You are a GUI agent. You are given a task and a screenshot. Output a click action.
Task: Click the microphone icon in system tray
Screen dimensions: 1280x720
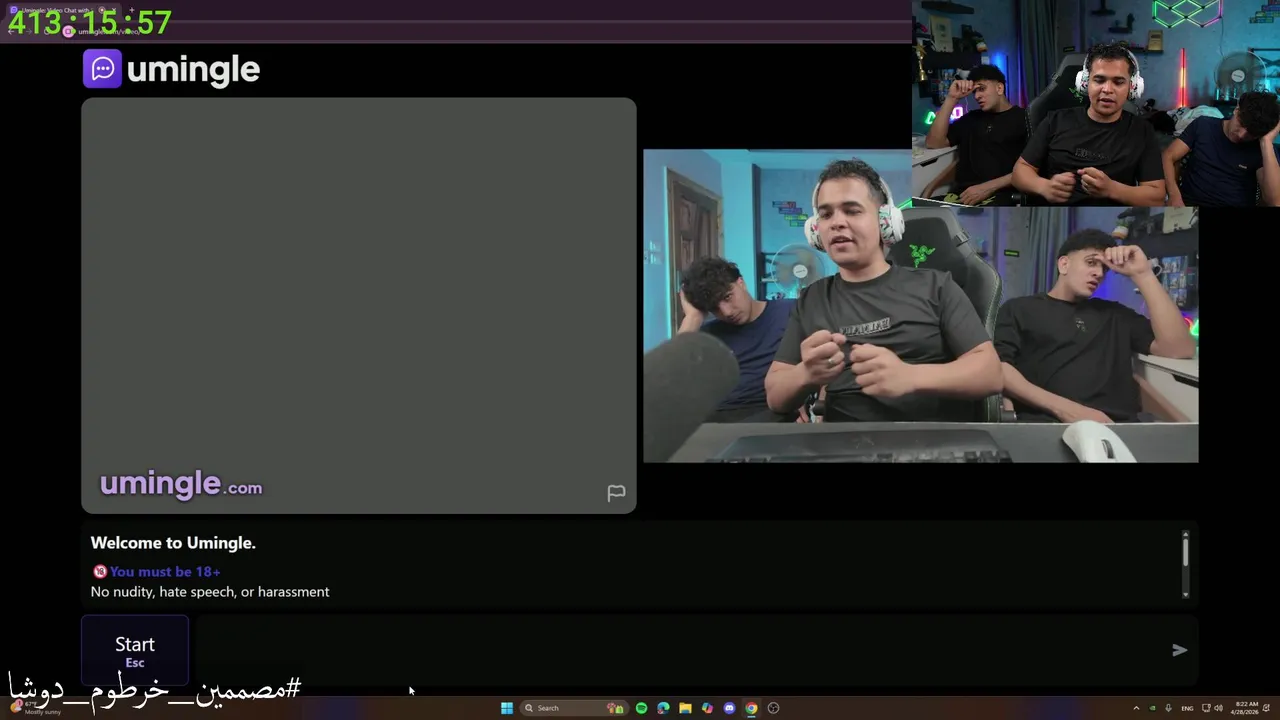(x=1168, y=708)
